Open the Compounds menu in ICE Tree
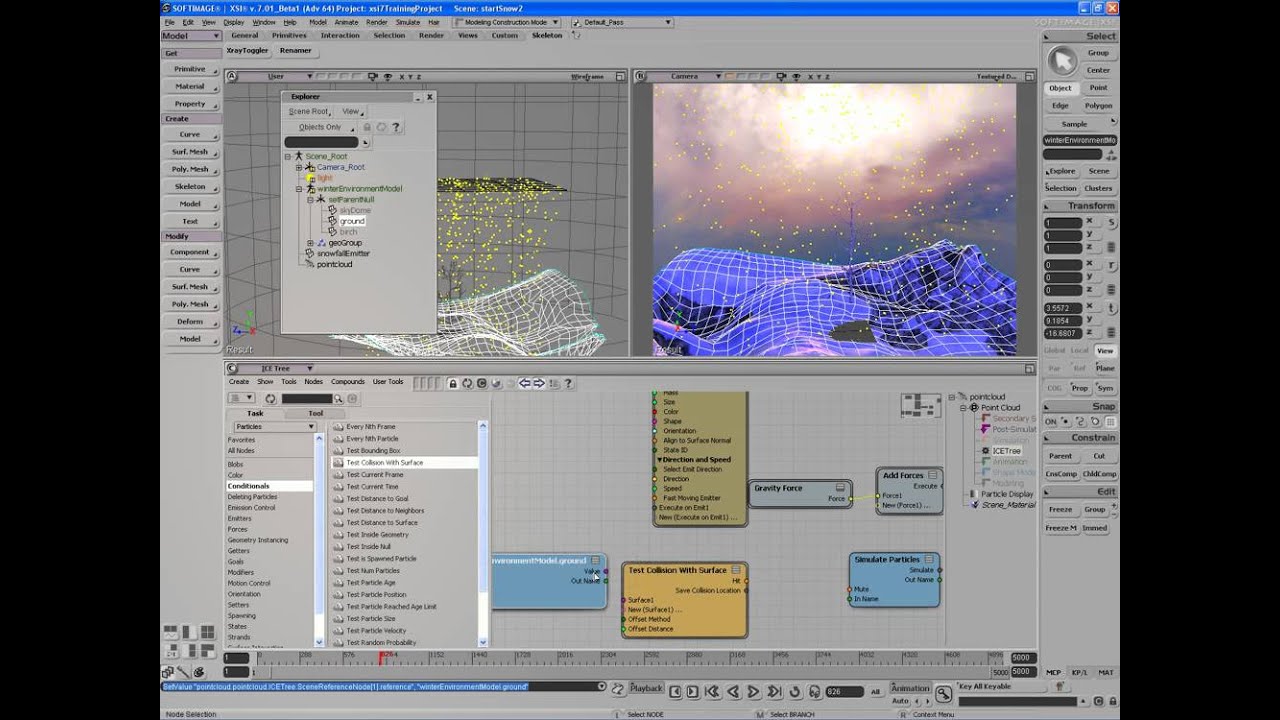This screenshot has height=720, width=1280. point(348,382)
